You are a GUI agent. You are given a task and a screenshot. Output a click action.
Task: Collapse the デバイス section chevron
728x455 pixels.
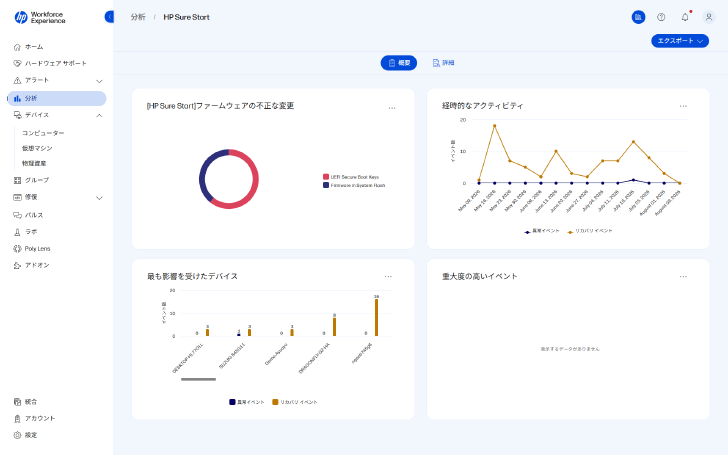click(99, 115)
